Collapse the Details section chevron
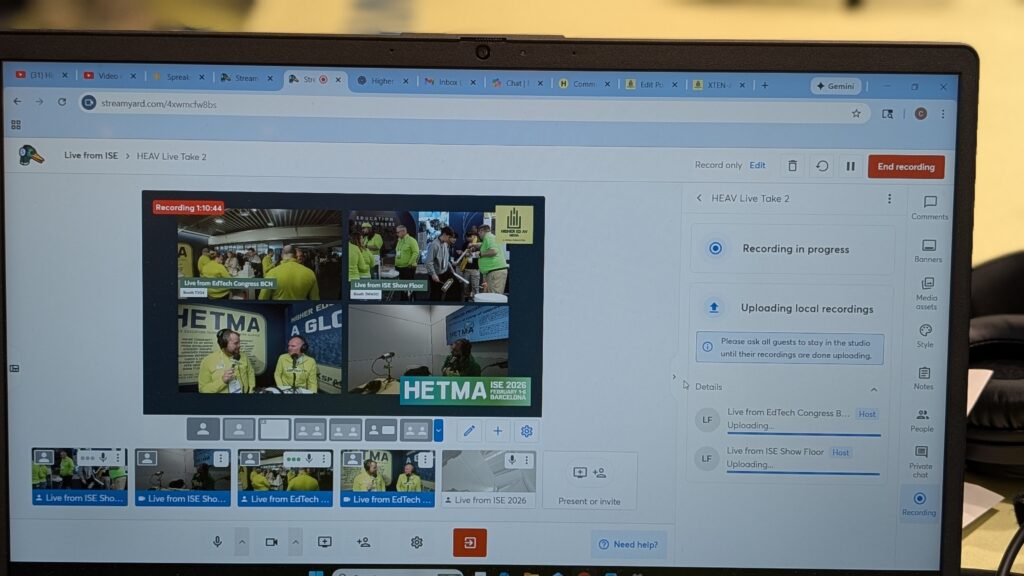Image resolution: width=1024 pixels, height=576 pixels. pyautogui.click(x=873, y=389)
